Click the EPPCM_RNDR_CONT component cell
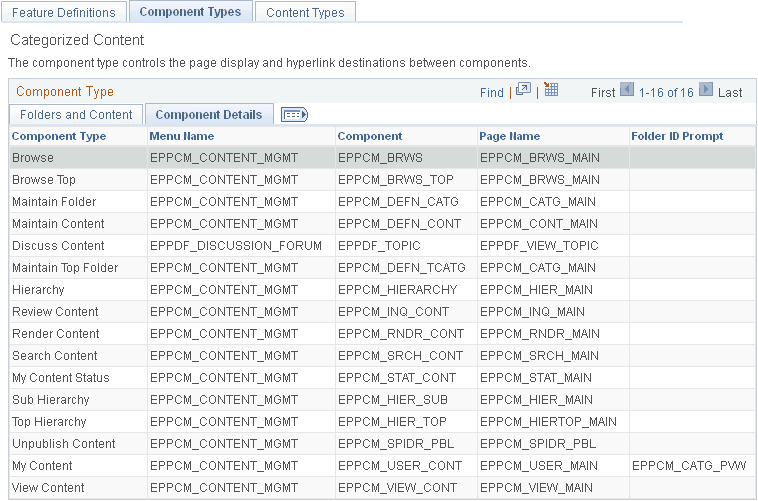Image resolution: width=758 pixels, height=501 pixels. tap(406, 334)
